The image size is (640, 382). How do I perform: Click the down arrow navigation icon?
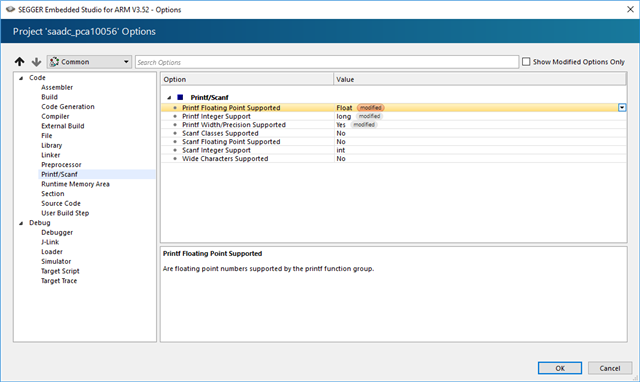[x=36, y=62]
